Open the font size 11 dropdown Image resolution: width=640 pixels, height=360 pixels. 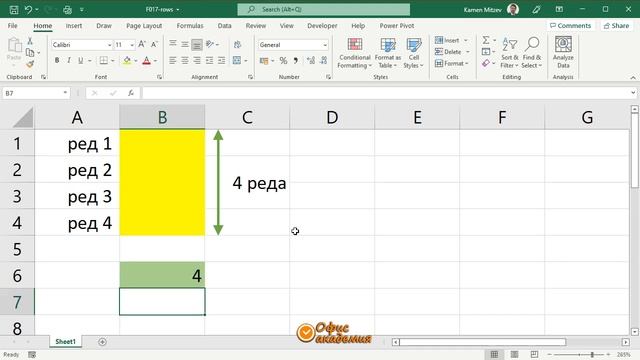click(132, 45)
